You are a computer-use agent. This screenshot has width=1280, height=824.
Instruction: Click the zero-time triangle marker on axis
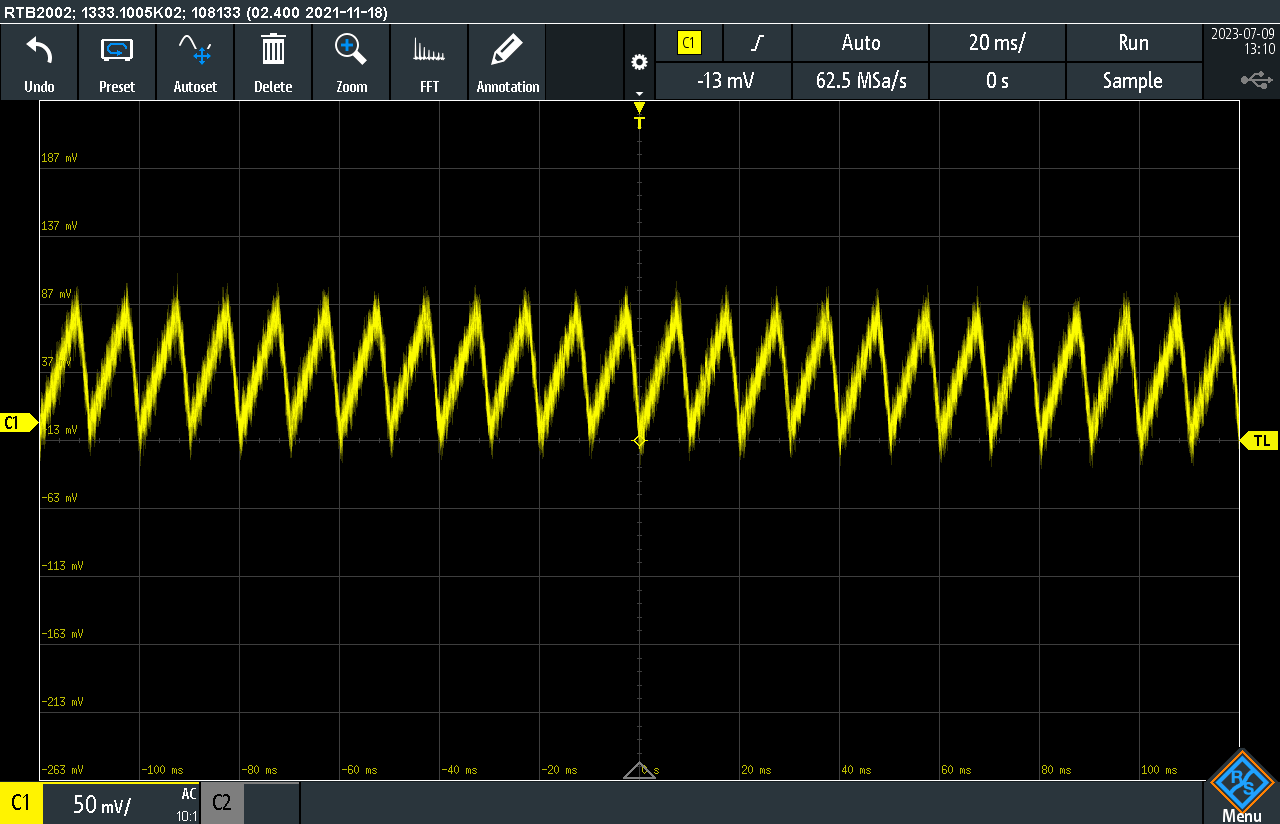639,770
